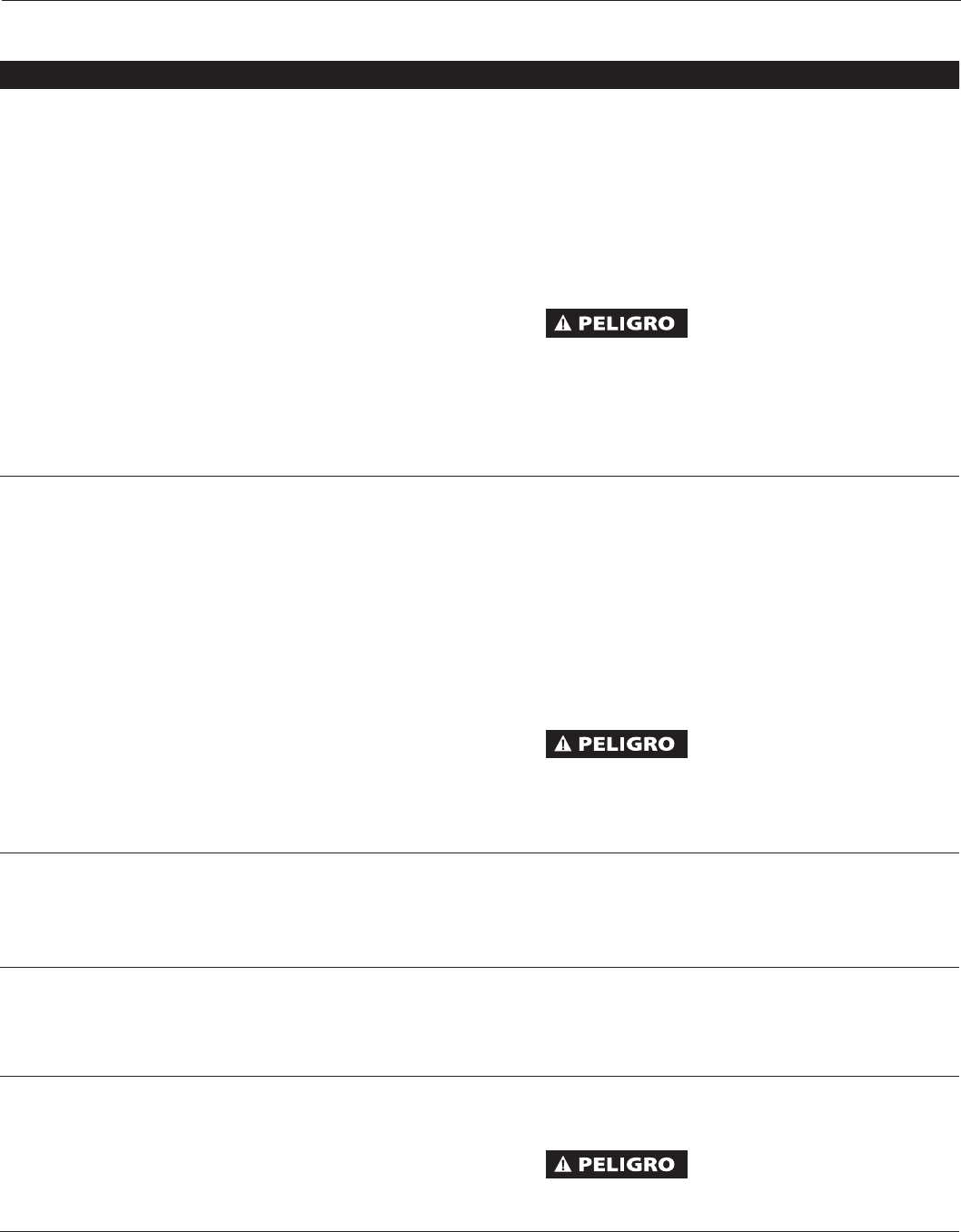Viewport: 961px width, 1232px height.
Task: Click the warning triangle in the topmost PELIGRO badge
Action: (x=564, y=324)
